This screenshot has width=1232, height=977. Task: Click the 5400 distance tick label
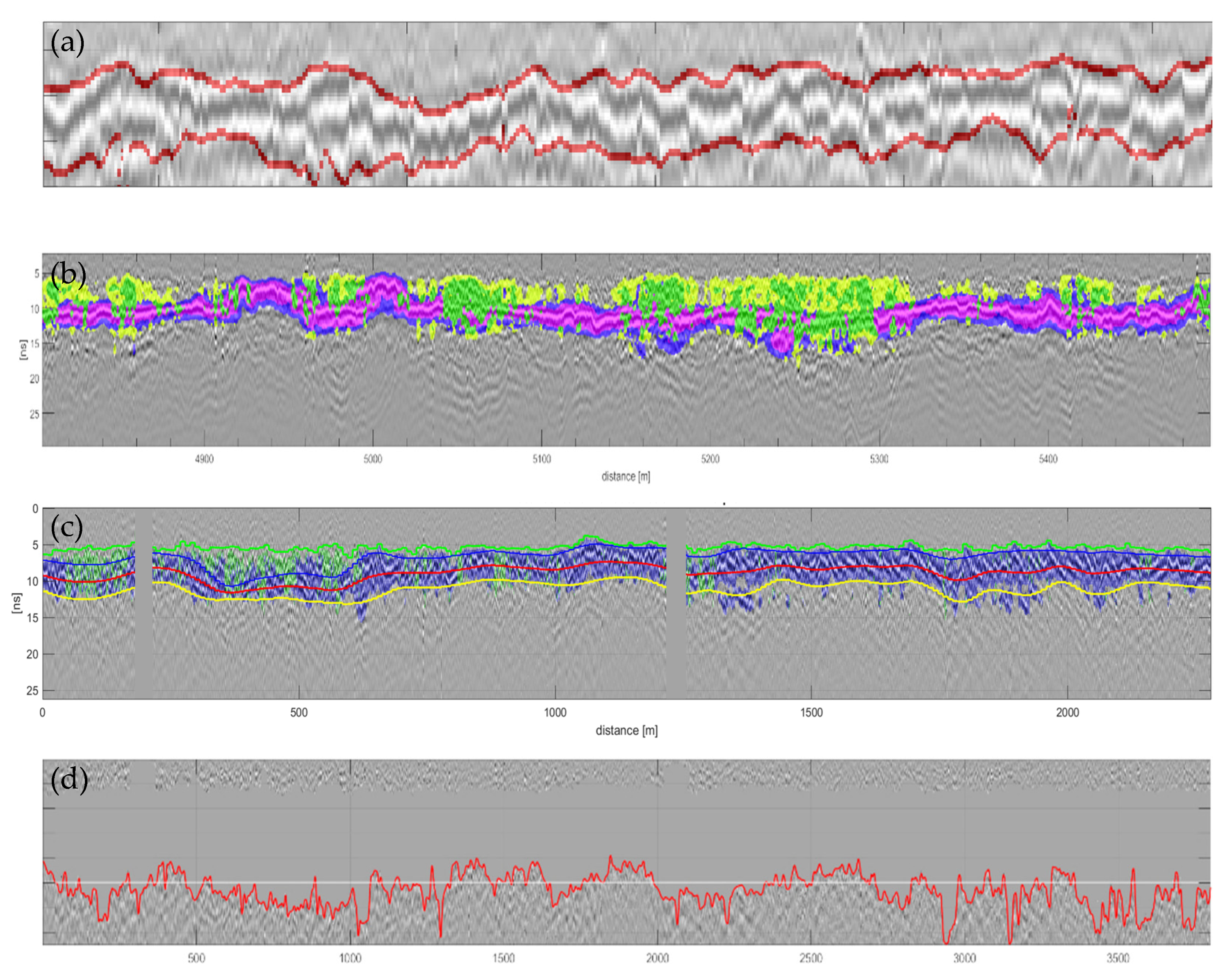[x=1048, y=459]
